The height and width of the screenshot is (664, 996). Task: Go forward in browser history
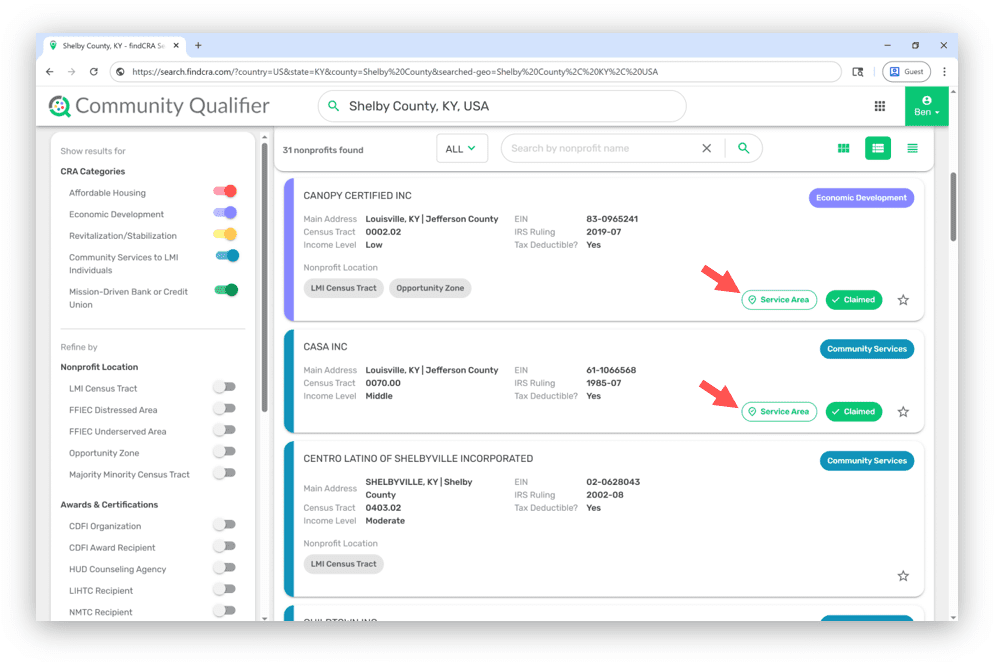[71, 72]
